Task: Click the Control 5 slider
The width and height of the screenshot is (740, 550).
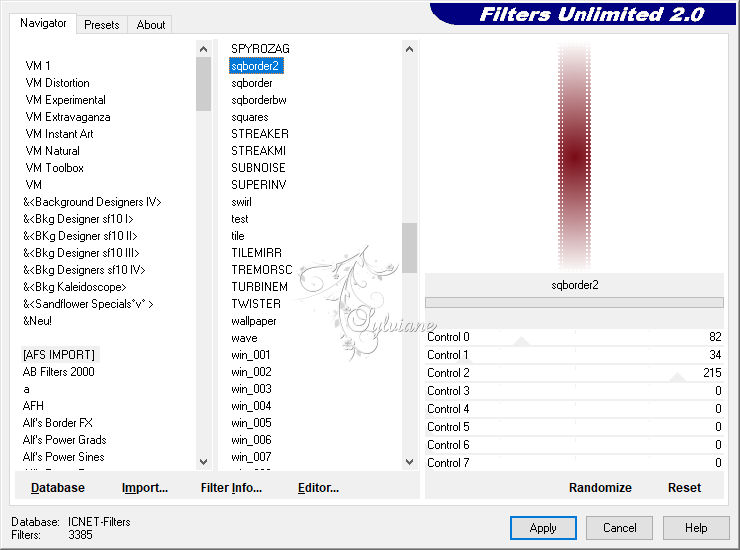Action: click(x=574, y=427)
